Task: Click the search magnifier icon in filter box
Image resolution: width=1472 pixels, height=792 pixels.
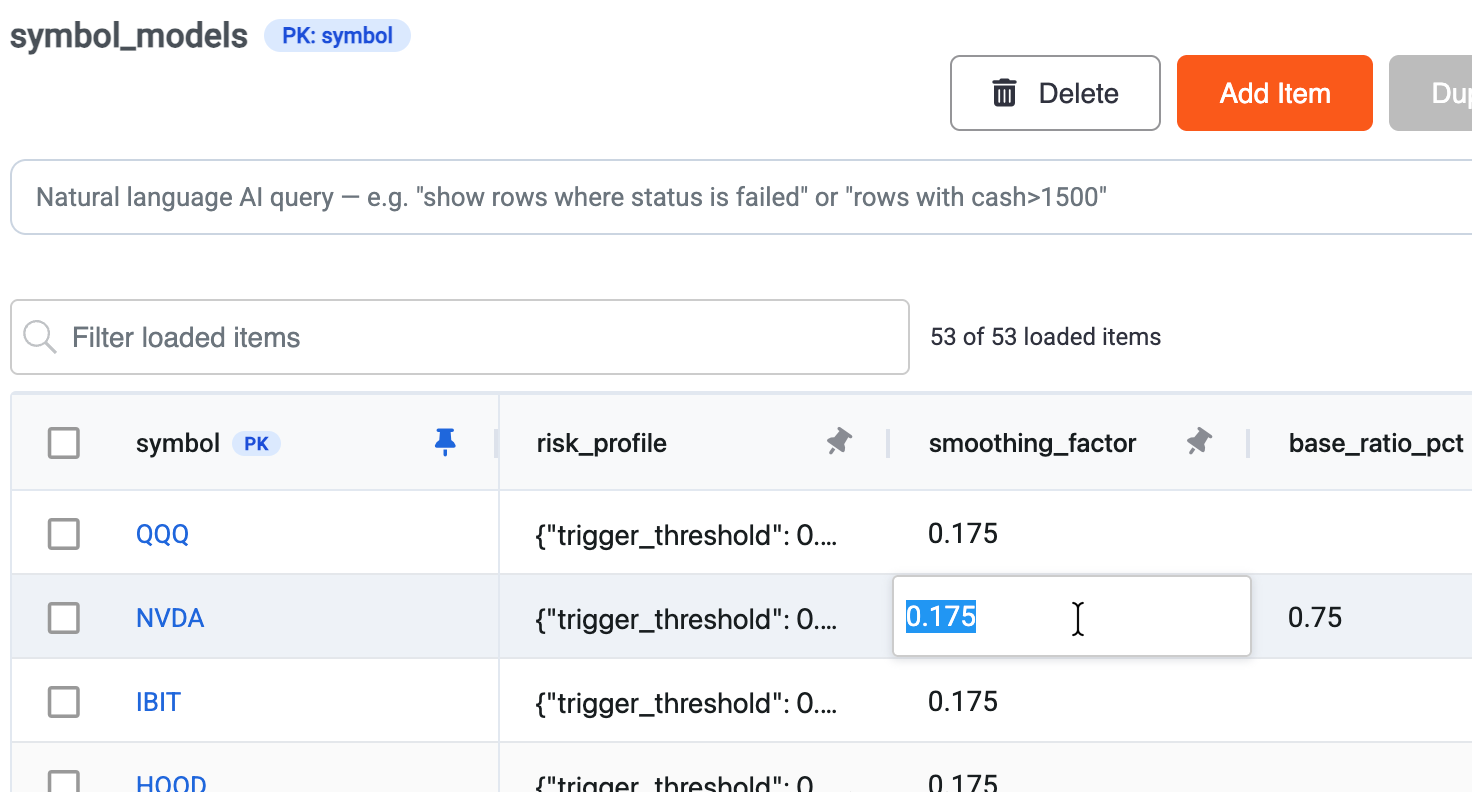Action: click(x=40, y=337)
